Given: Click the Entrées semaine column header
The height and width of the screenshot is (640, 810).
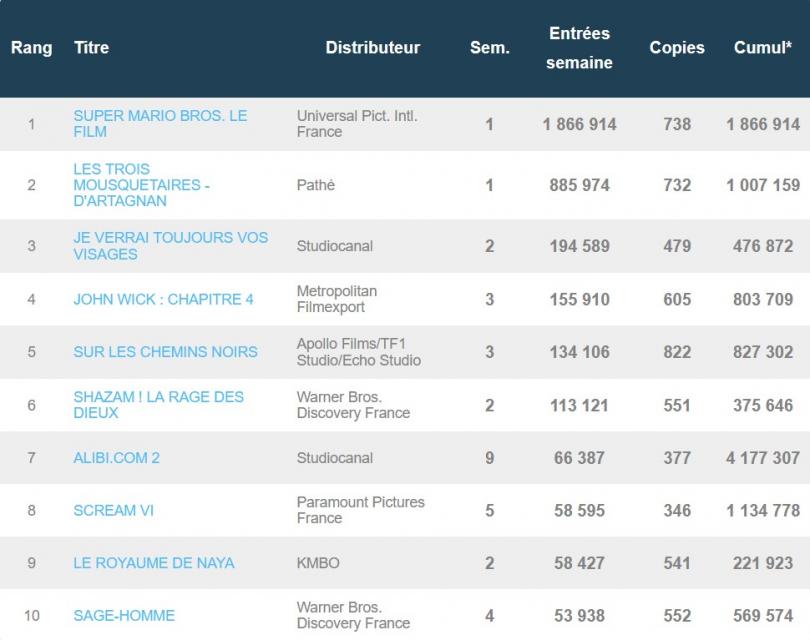Looking at the screenshot, I should click(579, 48).
